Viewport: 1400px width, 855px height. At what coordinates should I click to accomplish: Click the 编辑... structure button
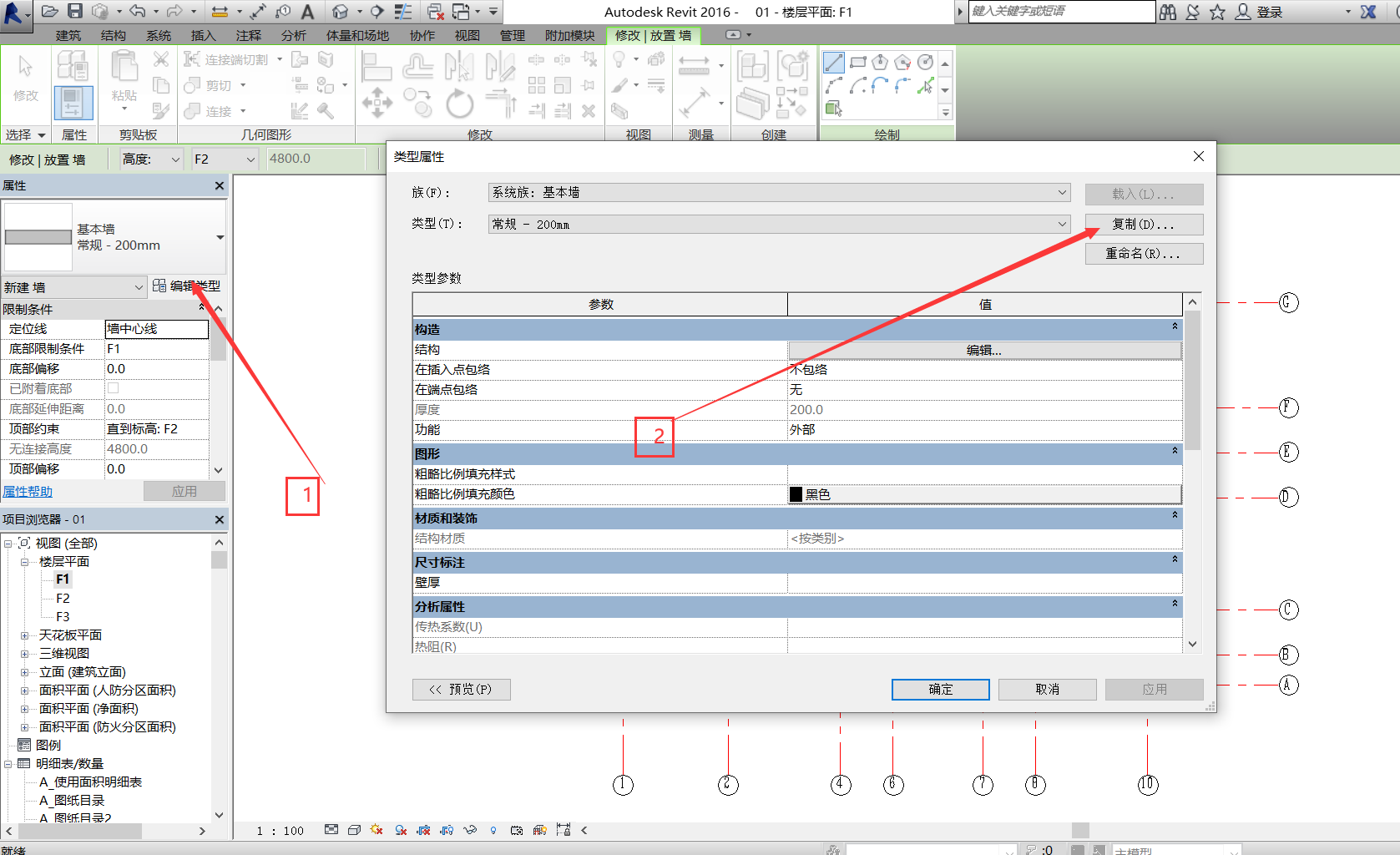[x=983, y=351]
